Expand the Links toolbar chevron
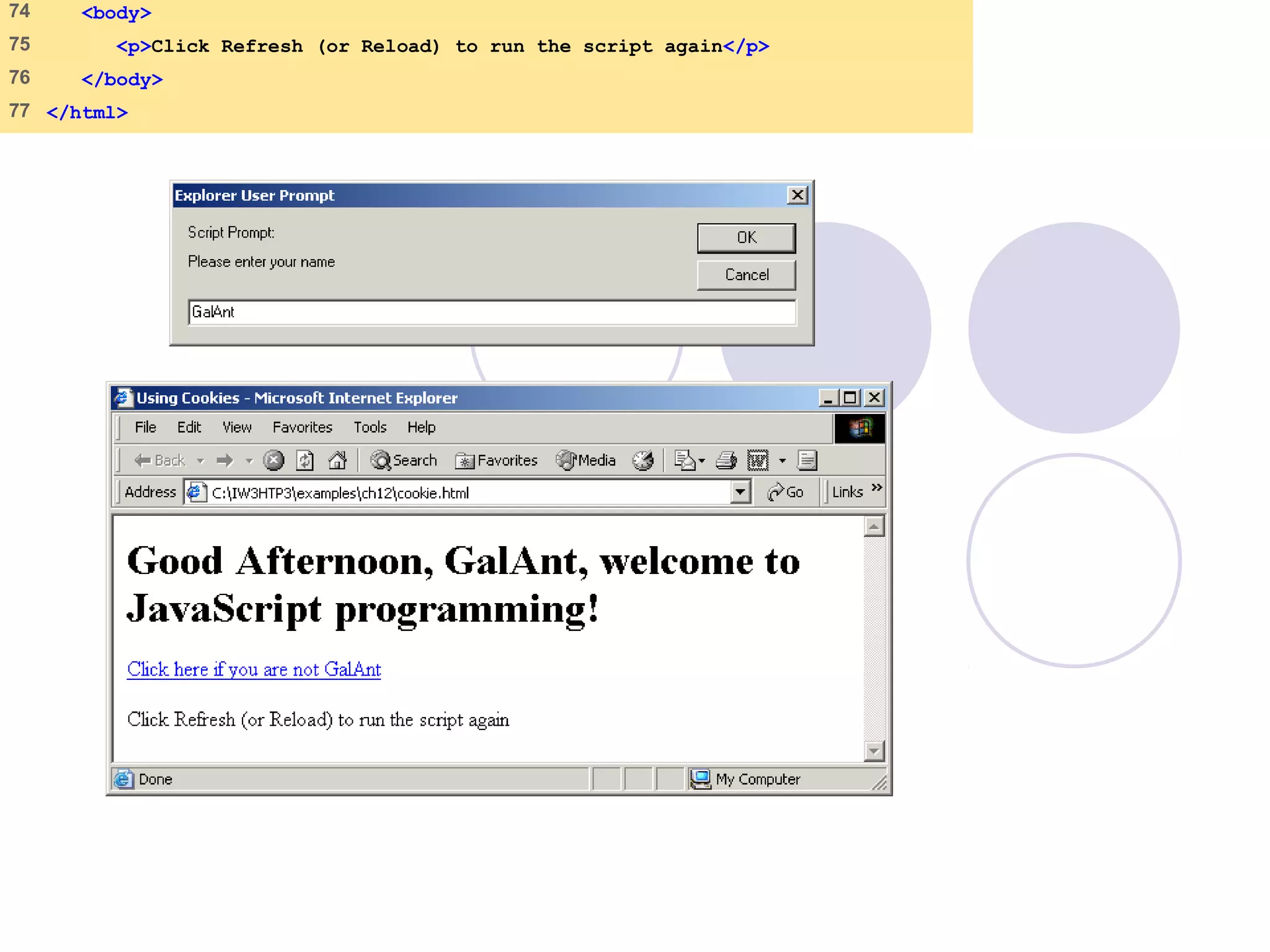1270x952 pixels. point(877,488)
